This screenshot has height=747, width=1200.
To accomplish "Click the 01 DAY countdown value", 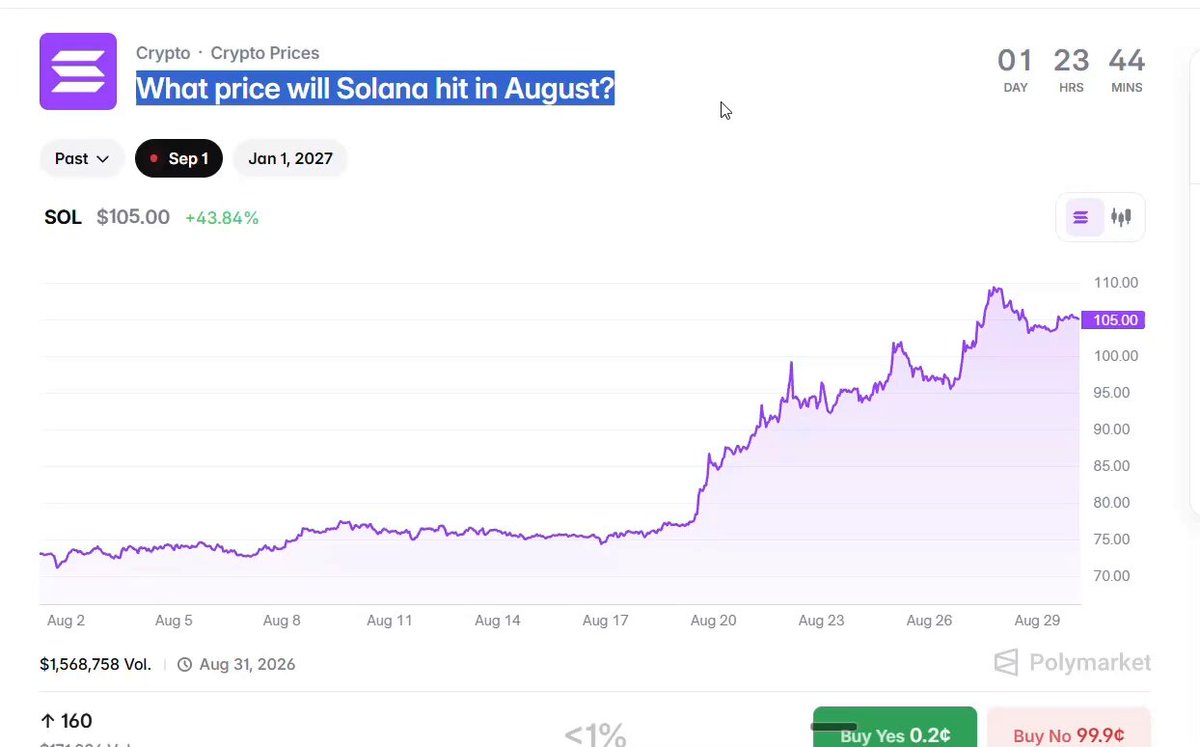I will [x=1015, y=69].
